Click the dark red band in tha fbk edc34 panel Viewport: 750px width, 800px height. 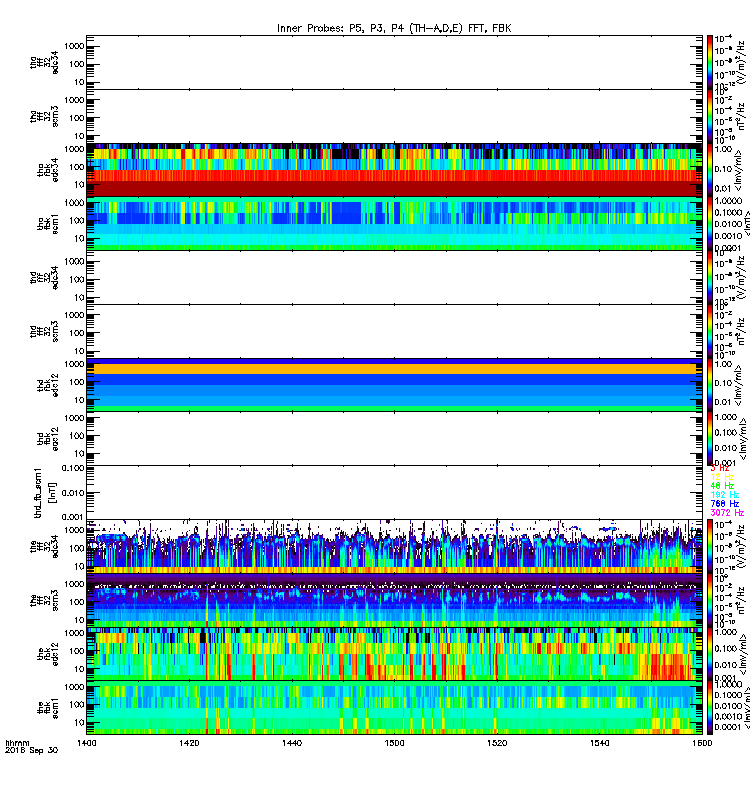(394, 188)
